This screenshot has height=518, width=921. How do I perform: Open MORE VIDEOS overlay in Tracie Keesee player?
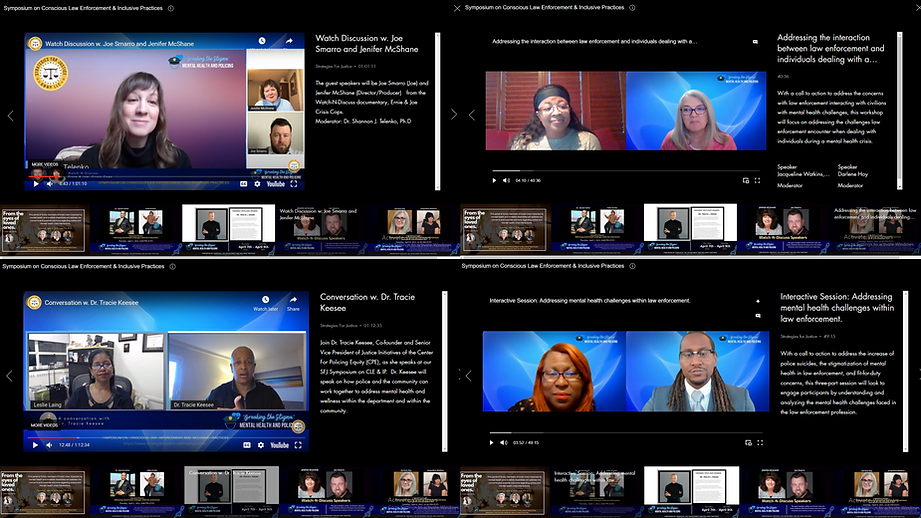click(x=45, y=425)
